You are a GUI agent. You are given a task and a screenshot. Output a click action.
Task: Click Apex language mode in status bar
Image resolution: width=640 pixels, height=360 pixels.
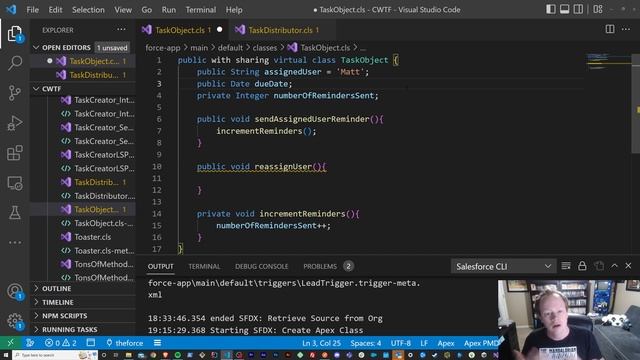click(446, 343)
